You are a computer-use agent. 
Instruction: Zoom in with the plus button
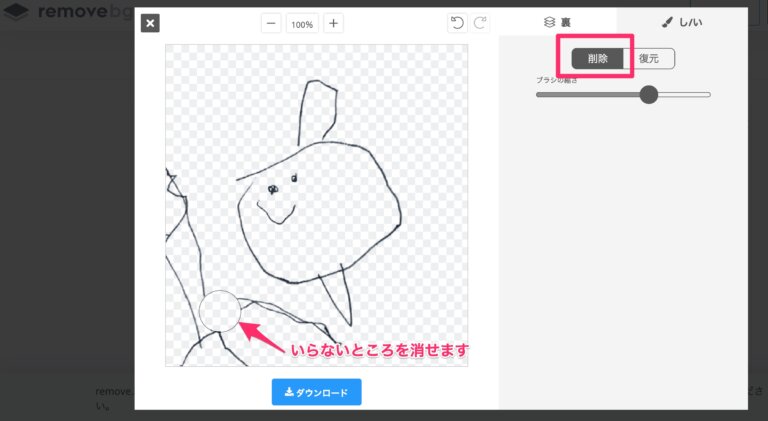tap(334, 23)
